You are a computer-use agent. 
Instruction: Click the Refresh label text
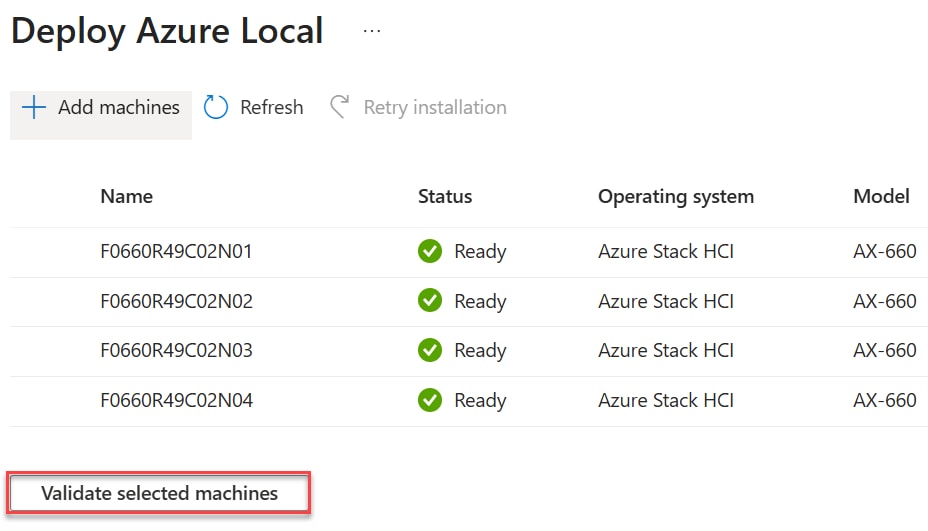coord(271,107)
